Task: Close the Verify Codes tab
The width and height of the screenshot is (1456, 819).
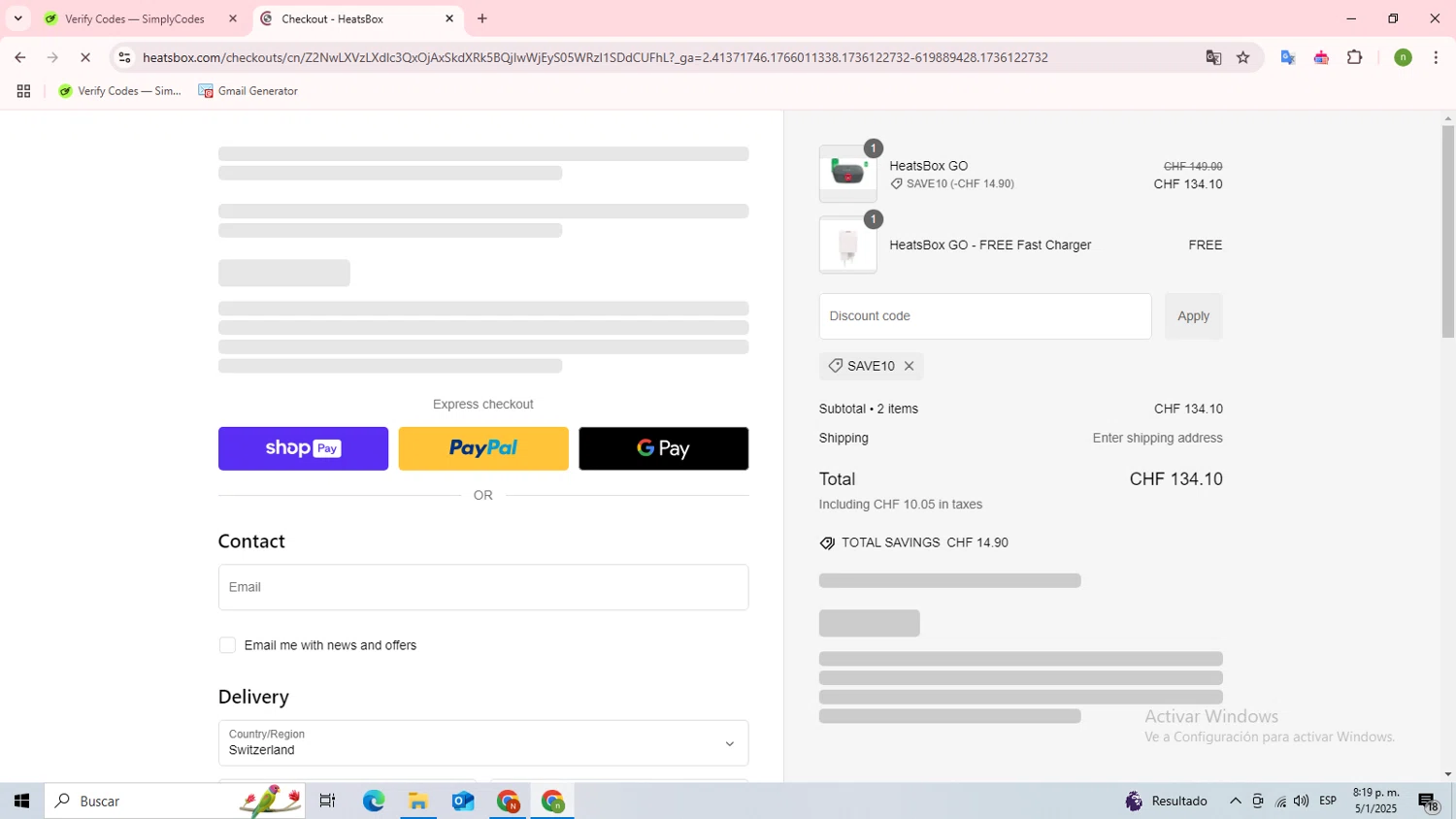Action: [233, 18]
